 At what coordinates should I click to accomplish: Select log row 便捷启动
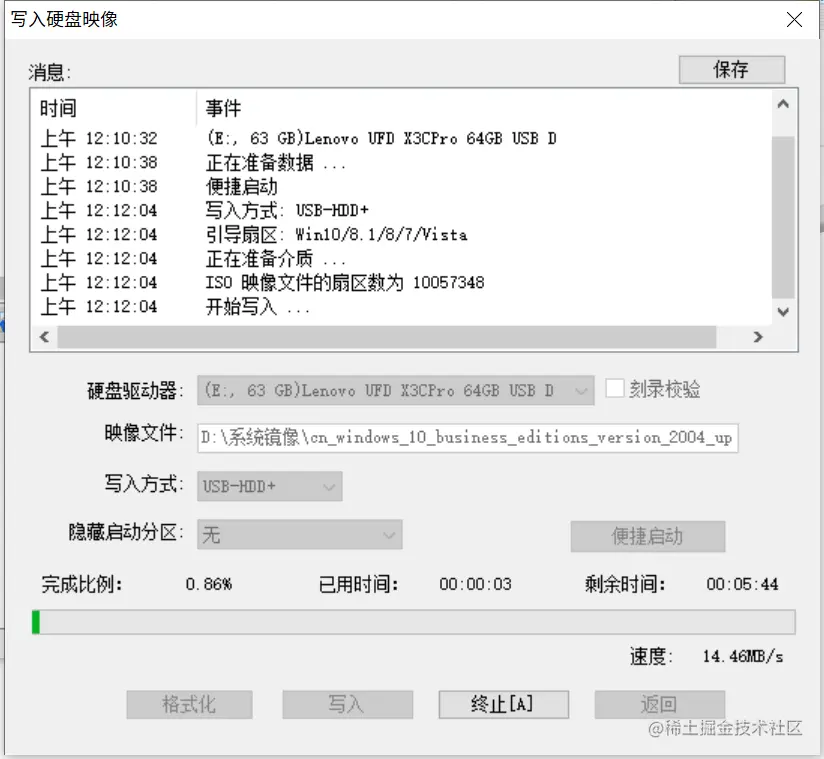click(x=402, y=187)
